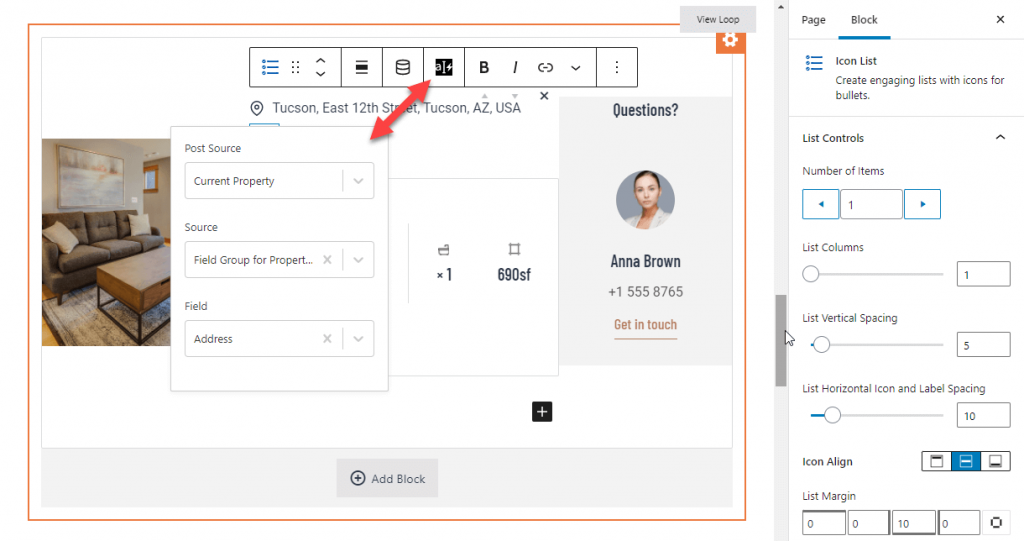Click the Add Block button
The width and height of the screenshot is (1024, 541).
[387, 478]
